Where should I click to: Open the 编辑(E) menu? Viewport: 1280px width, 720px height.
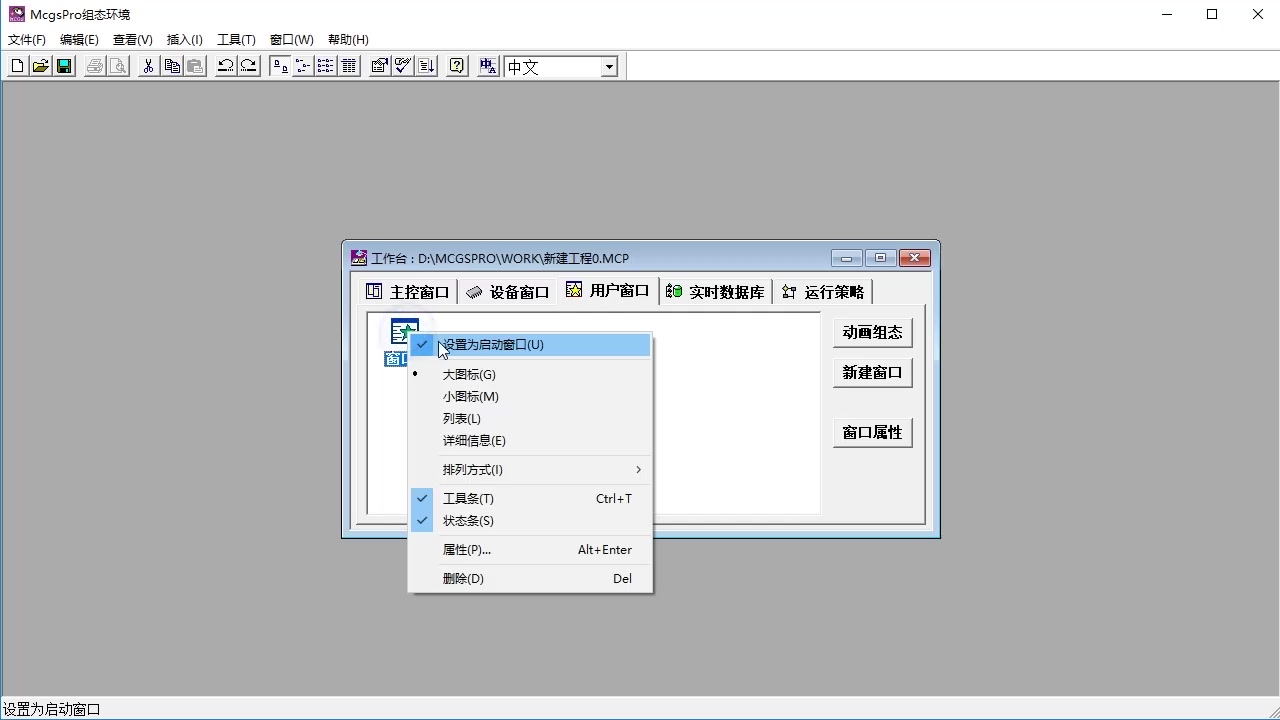[x=79, y=40]
